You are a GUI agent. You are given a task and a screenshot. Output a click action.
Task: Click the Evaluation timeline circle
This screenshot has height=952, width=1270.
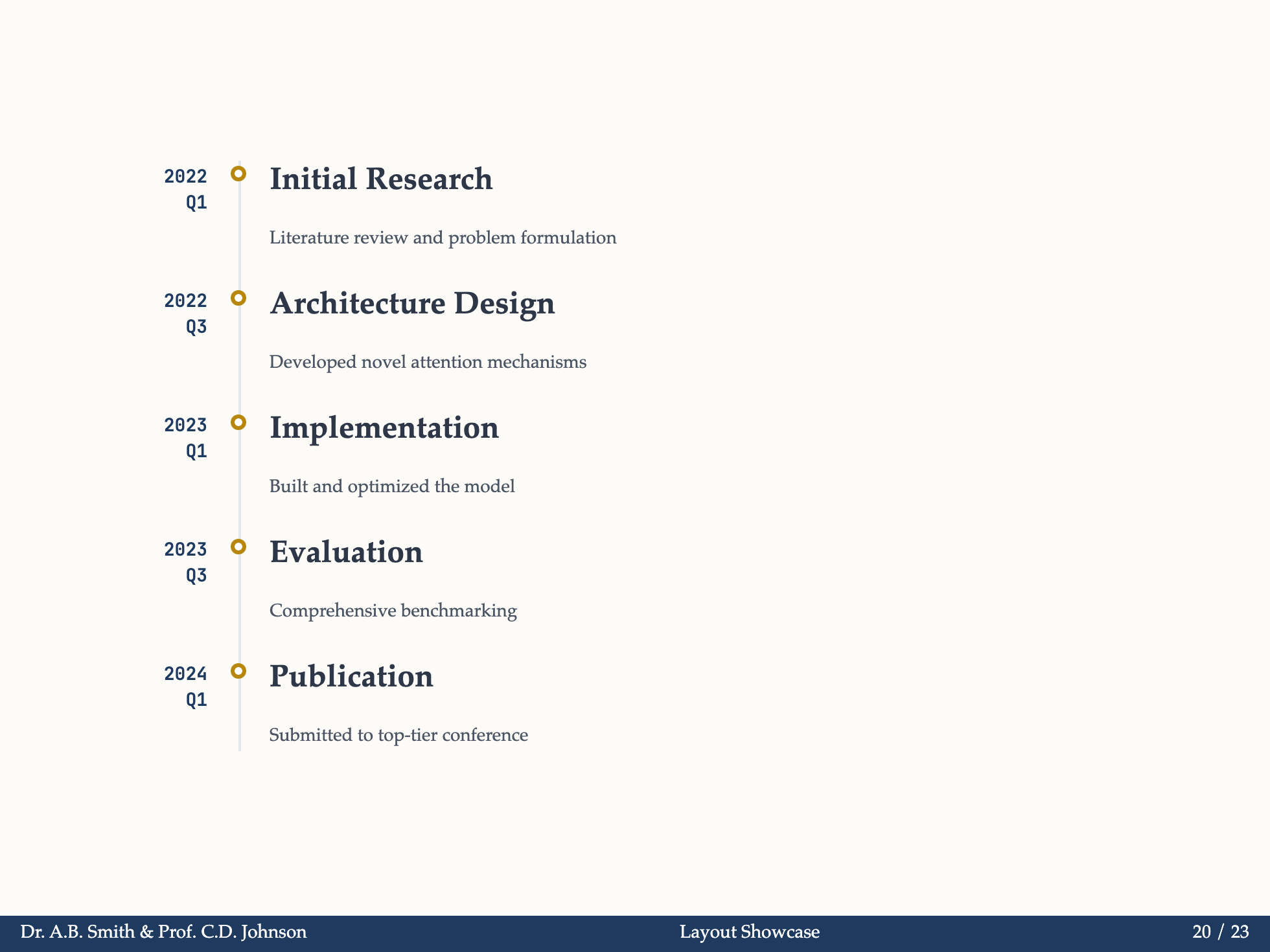point(238,546)
